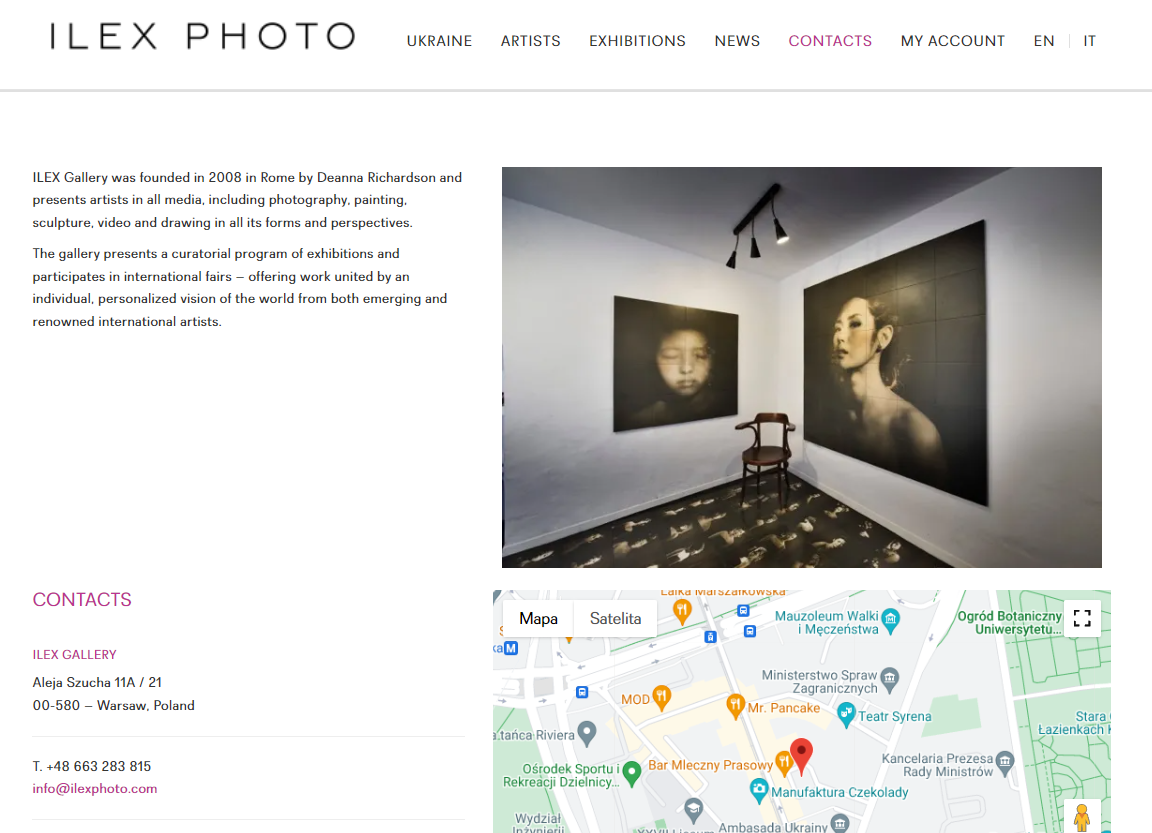Select the Manufaktura Czekolady map icon
Viewport: 1152px width, 833px height.
[759, 790]
